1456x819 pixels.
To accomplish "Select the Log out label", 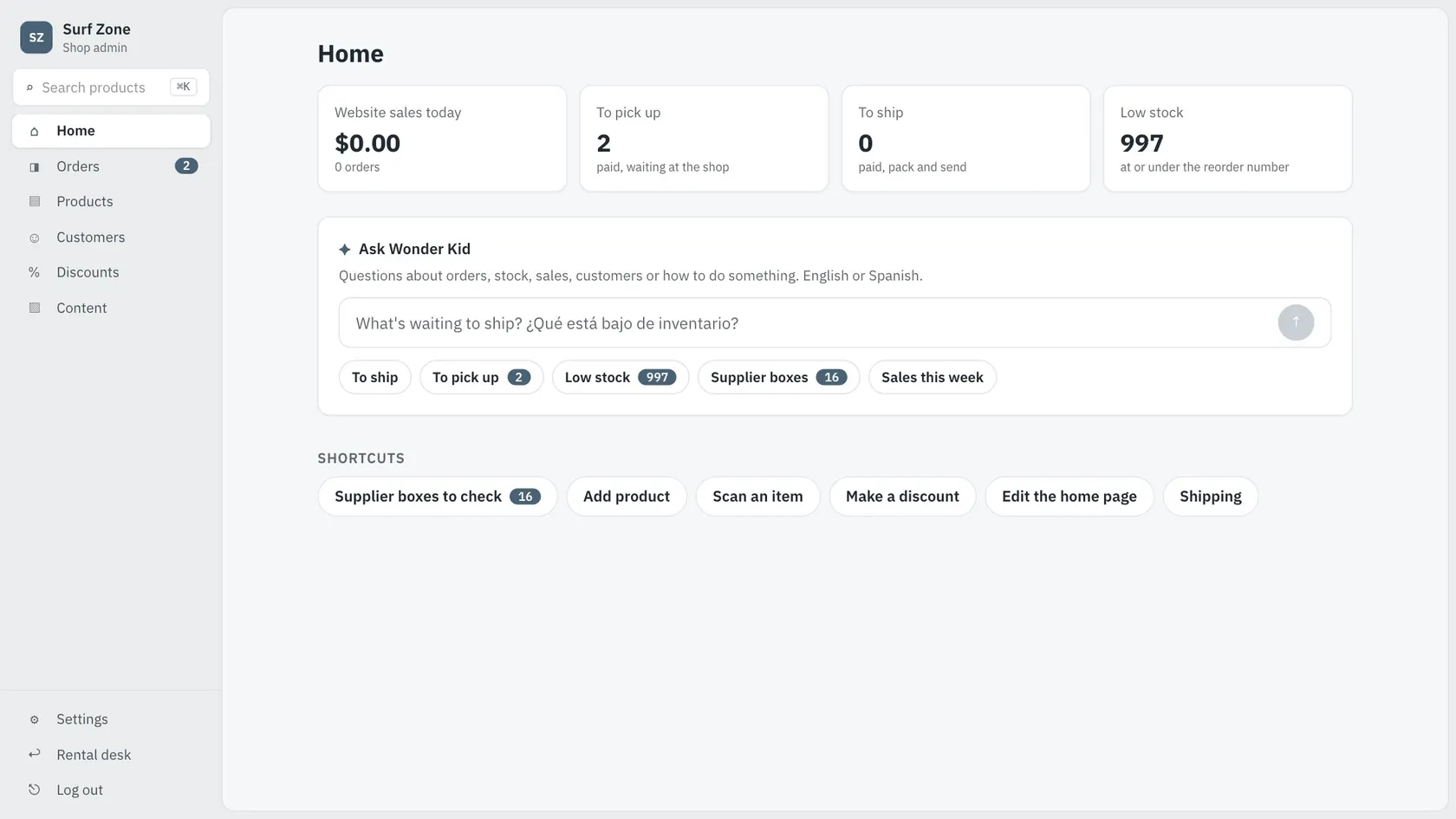I will point(80,790).
